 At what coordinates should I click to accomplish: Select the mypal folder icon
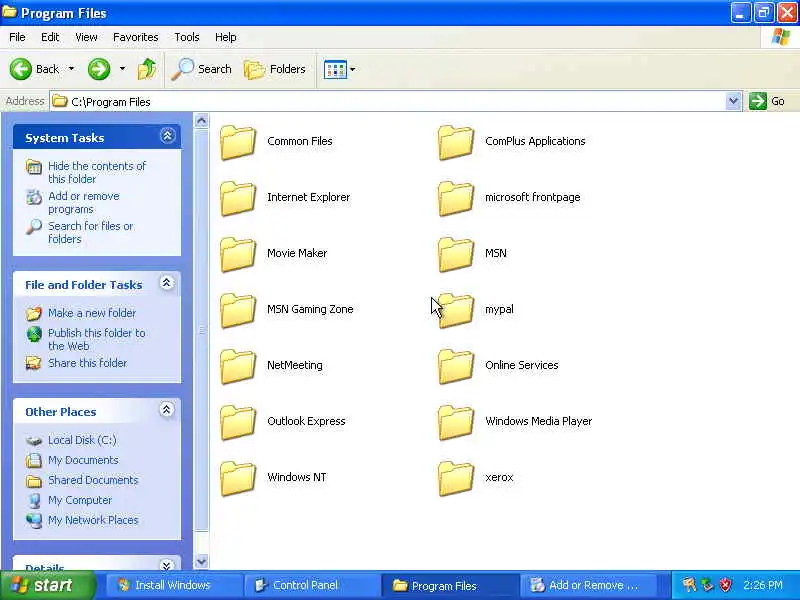coord(456,310)
